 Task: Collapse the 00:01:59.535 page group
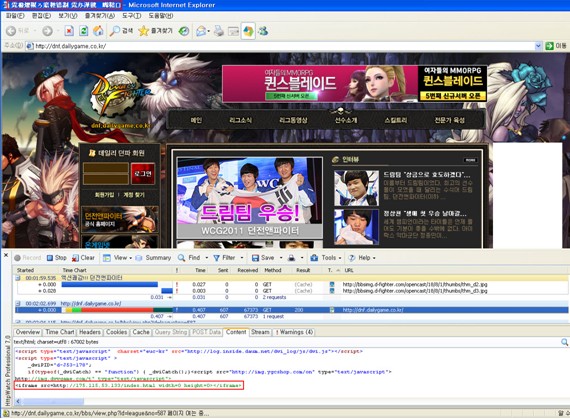[x=18, y=278]
